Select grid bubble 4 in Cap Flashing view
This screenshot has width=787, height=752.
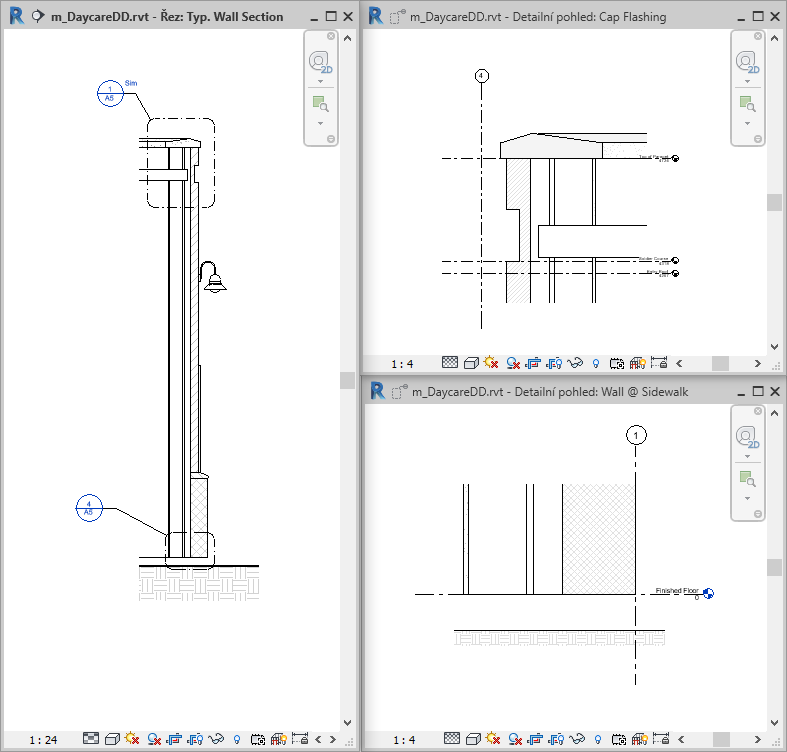click(x=481, y=76)
